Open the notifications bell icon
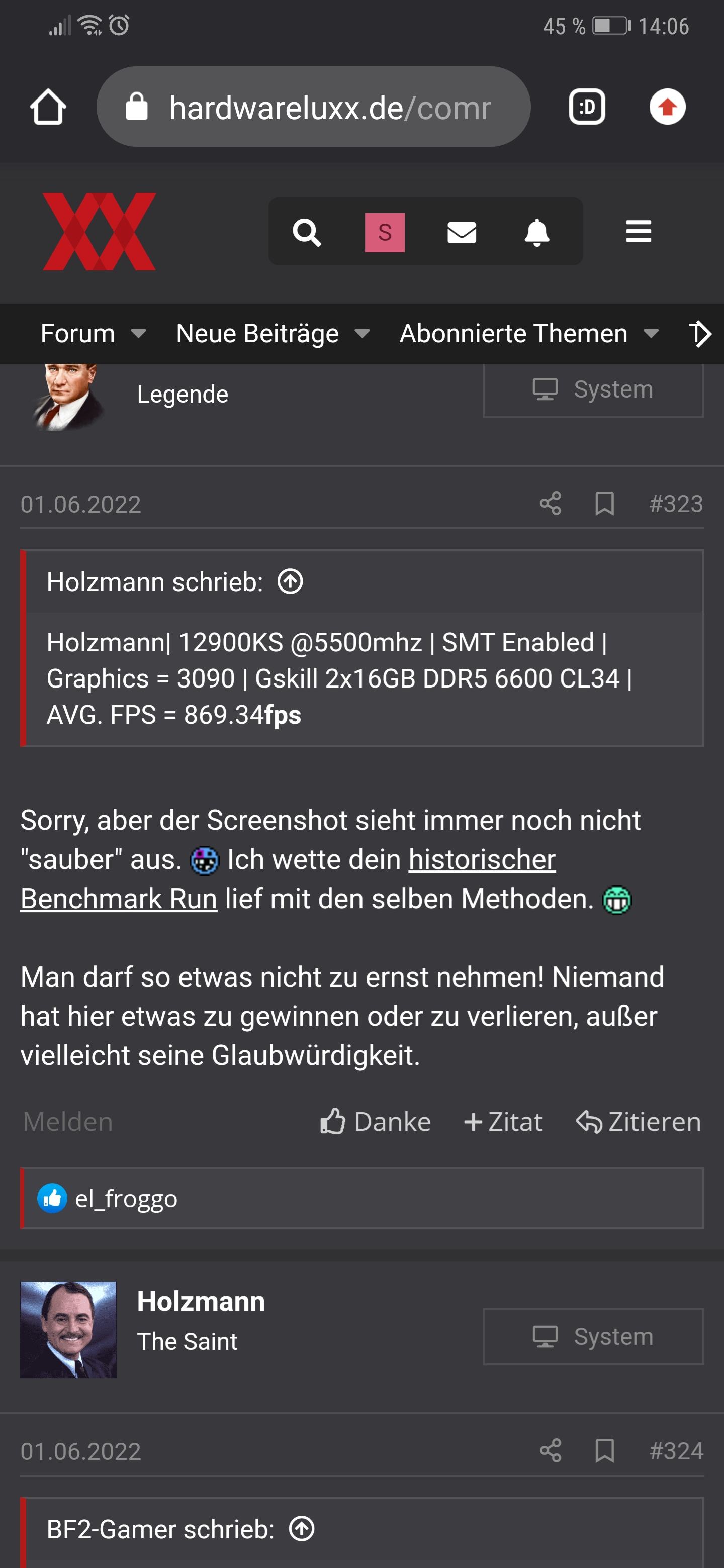 [x=537, y=232]
